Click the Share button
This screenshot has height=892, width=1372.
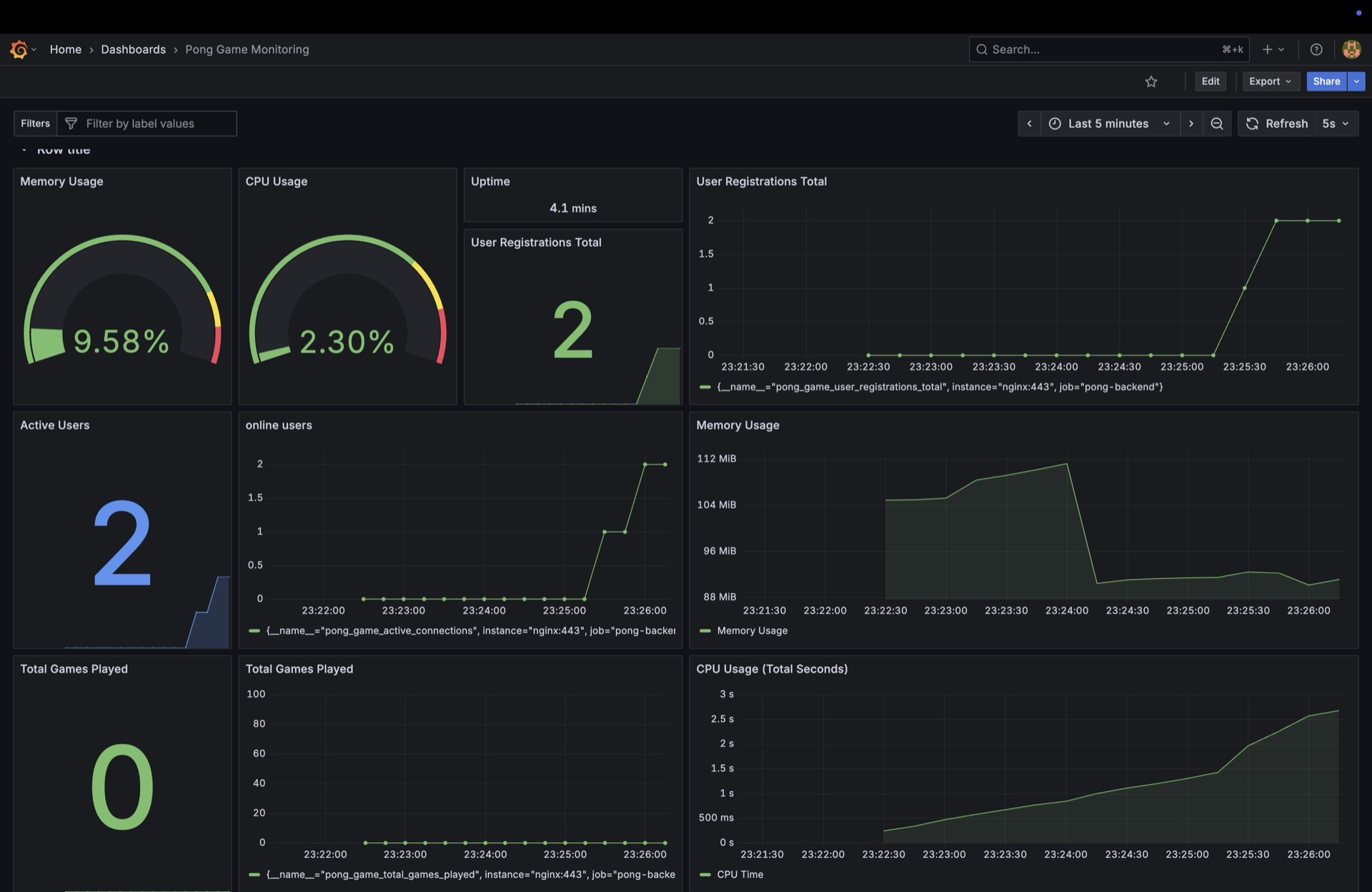click(1326, 81)
